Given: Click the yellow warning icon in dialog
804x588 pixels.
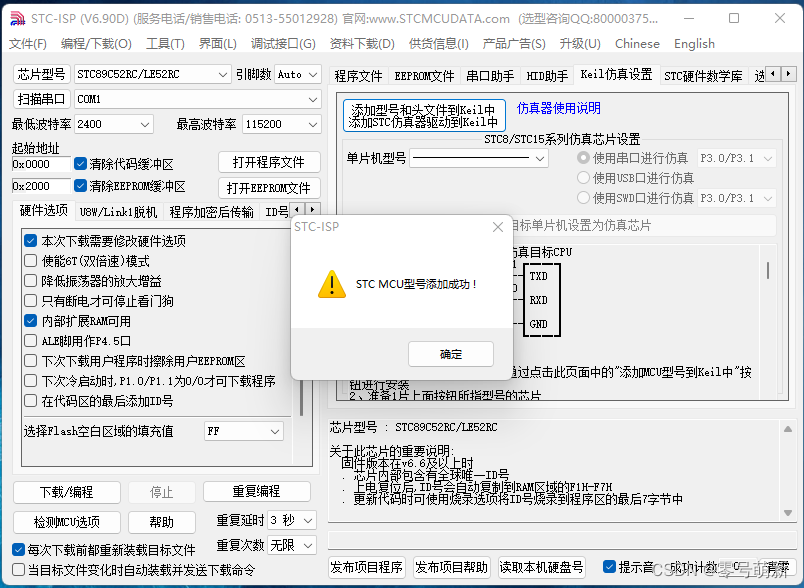Looking at the screenshot, I should [332, 284].
